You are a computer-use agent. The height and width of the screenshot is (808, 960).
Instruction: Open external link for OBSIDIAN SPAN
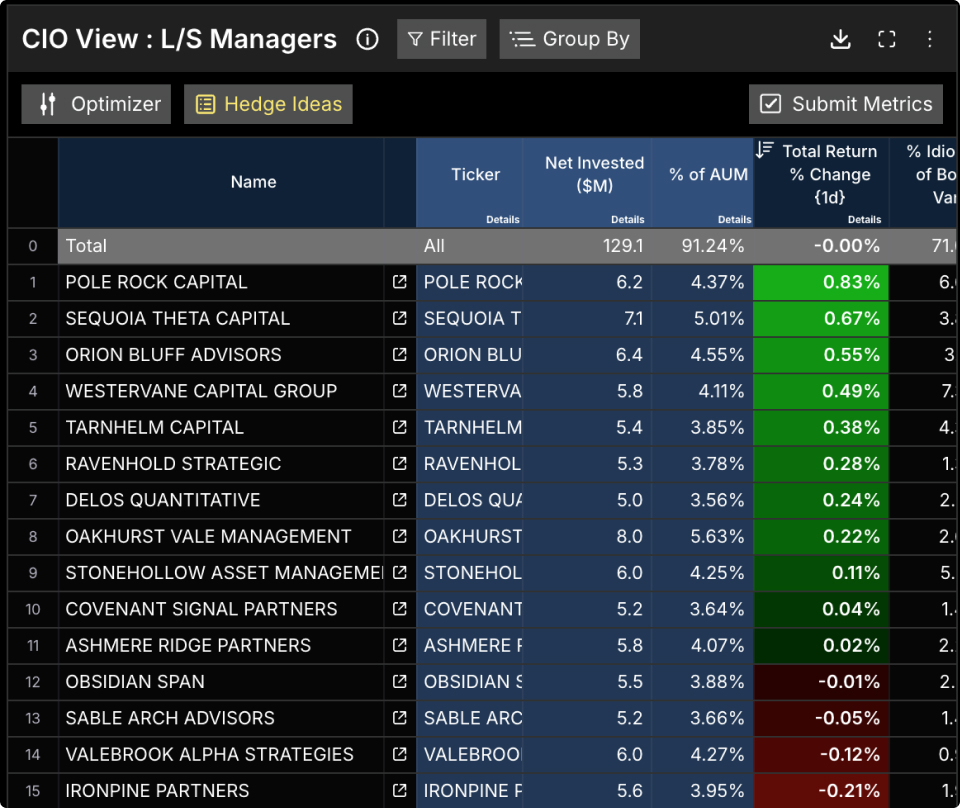pyautogui.click(x=400, y=681)
